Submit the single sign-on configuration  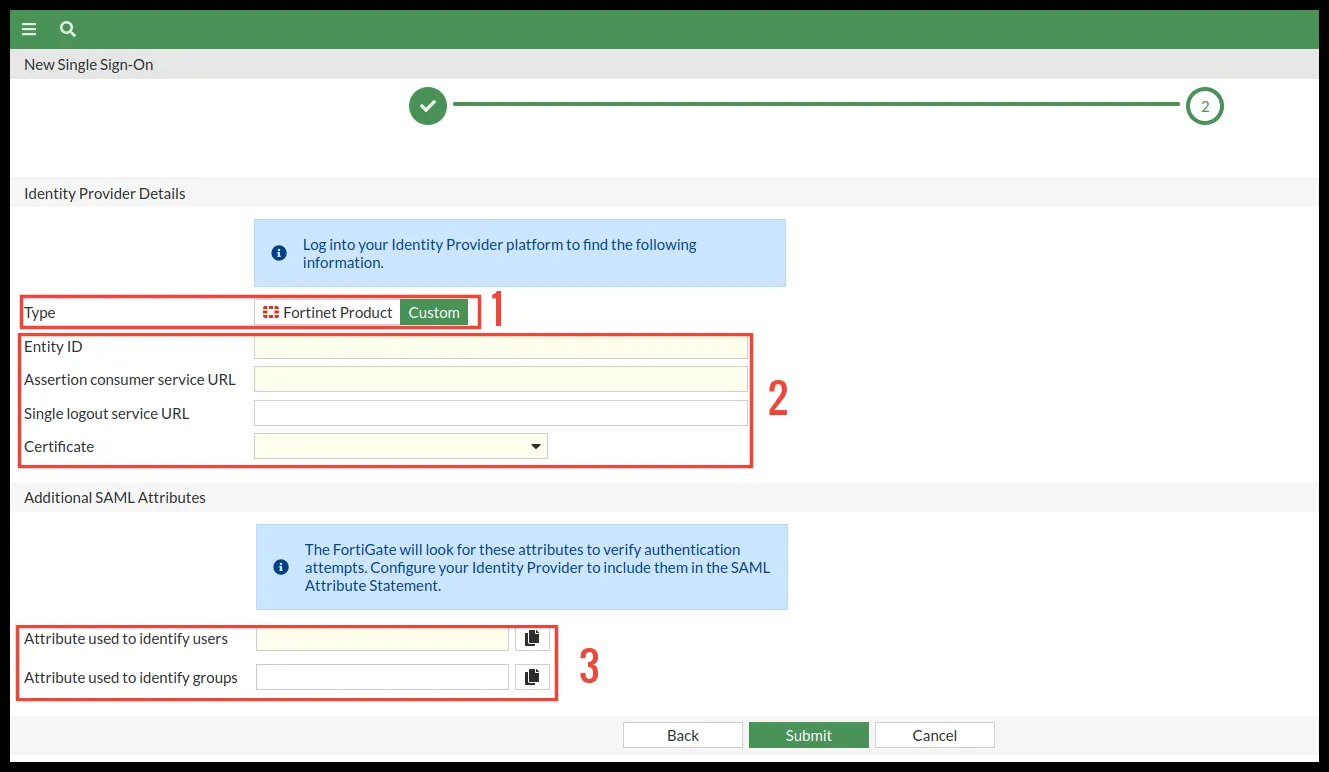click(x=809, y=735)
